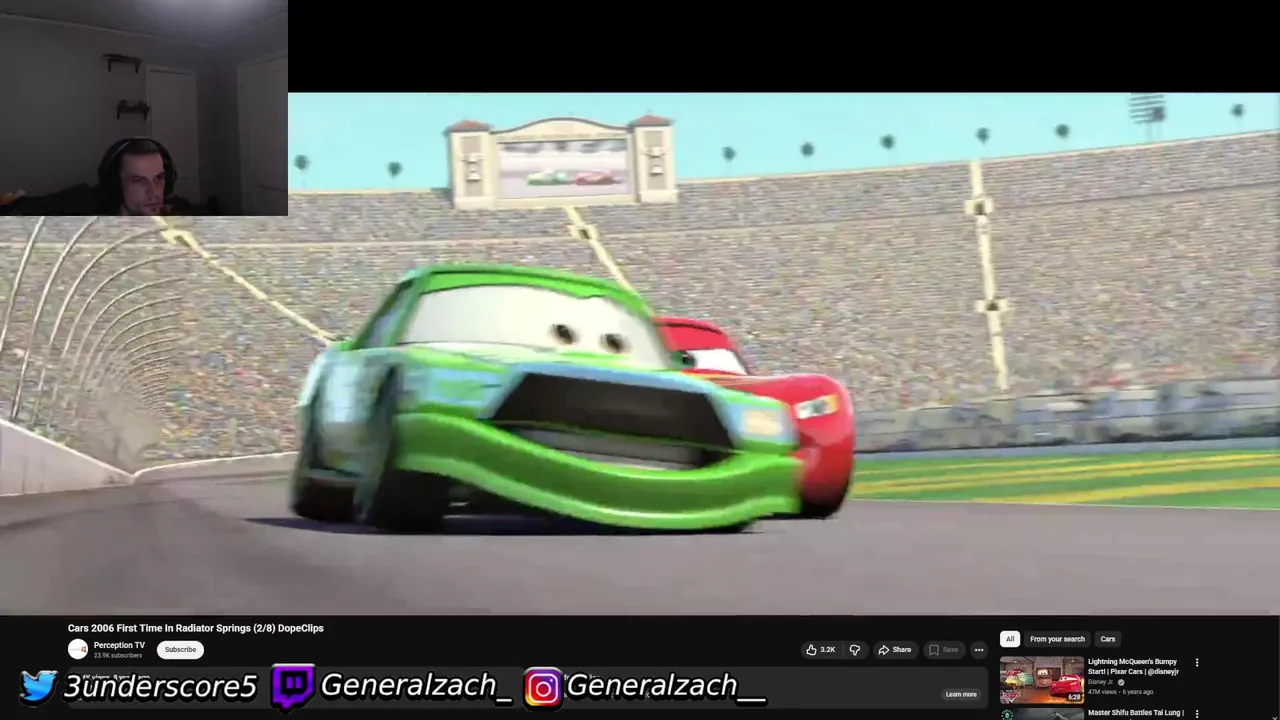1280x720 pixels.
Task: Click Learn more button
Action: 961,694
